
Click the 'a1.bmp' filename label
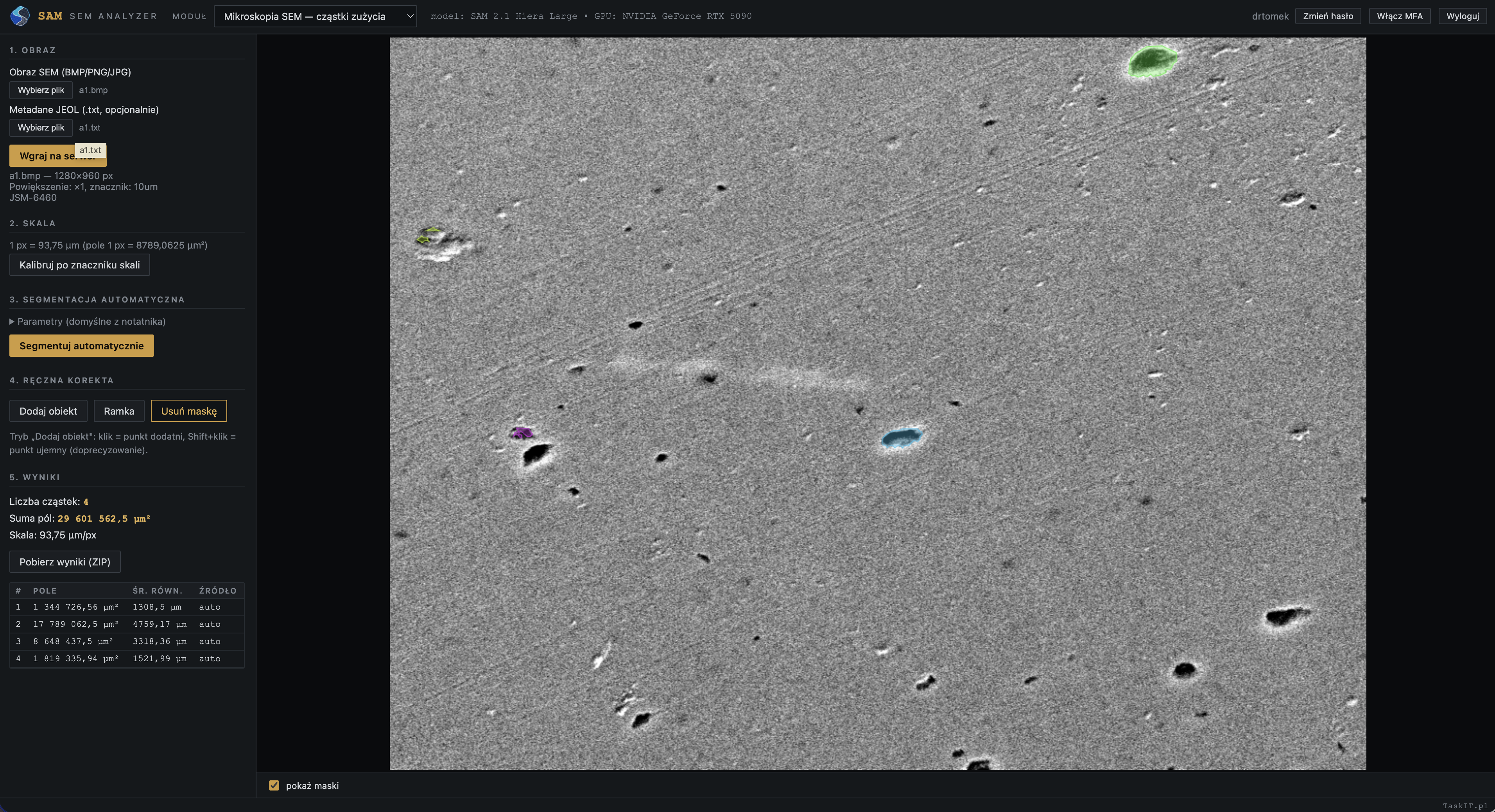coord(93,90)
